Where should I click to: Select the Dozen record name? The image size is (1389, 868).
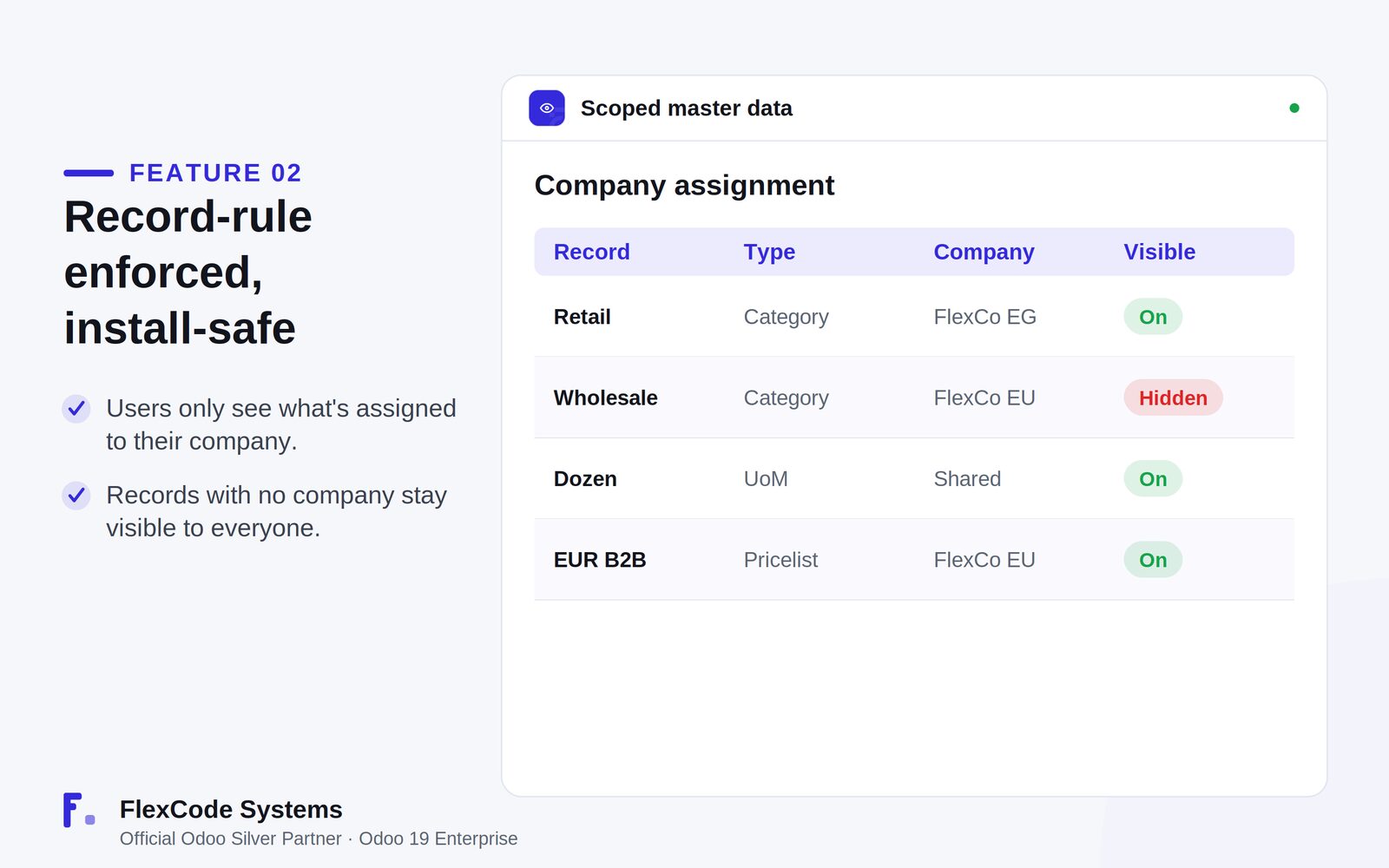tap(585, 479)
